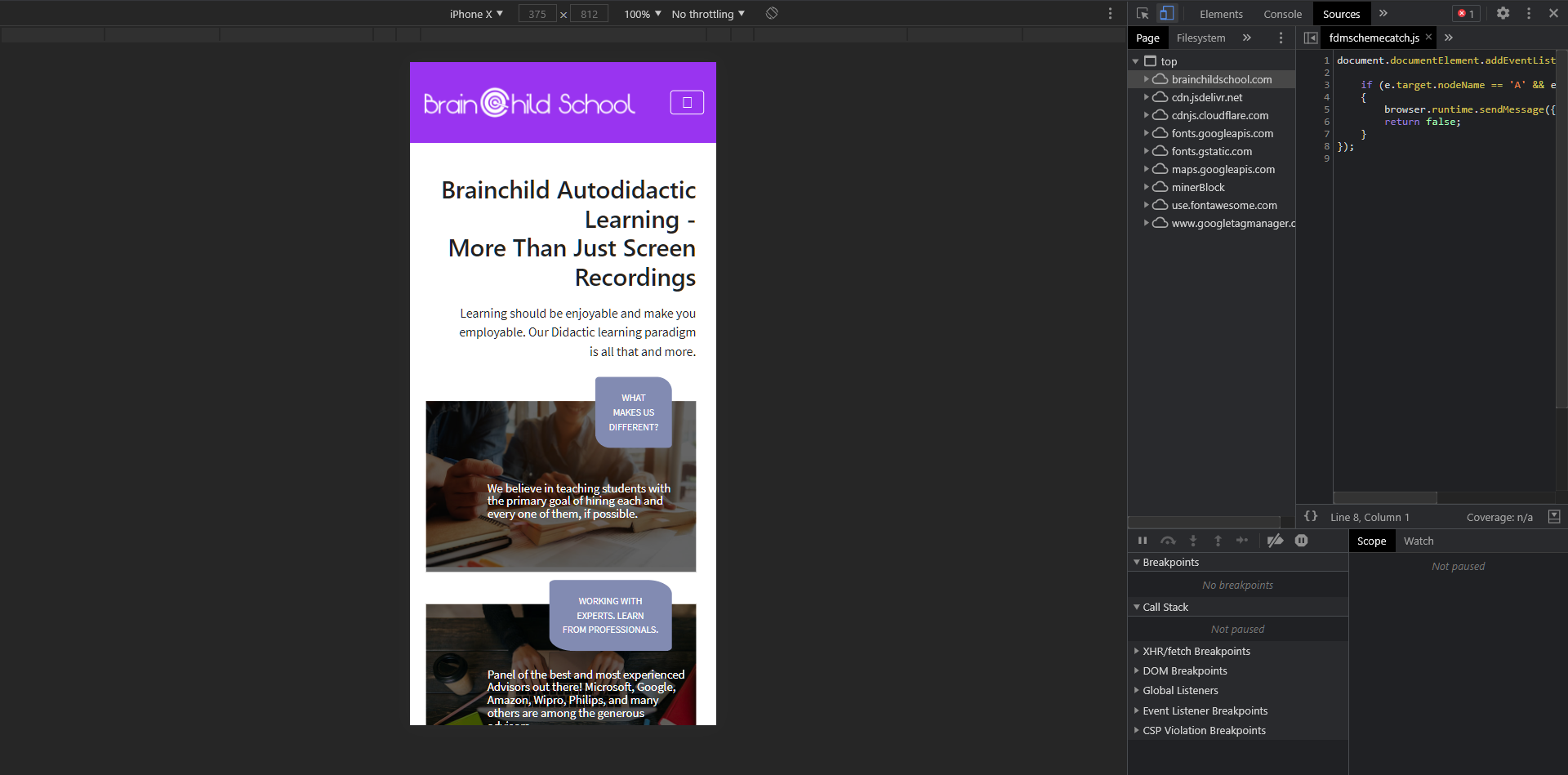Screen dimensions: 1568x775
Task: Click the Line 8, Column 1 status
Action: point(1370,517)
